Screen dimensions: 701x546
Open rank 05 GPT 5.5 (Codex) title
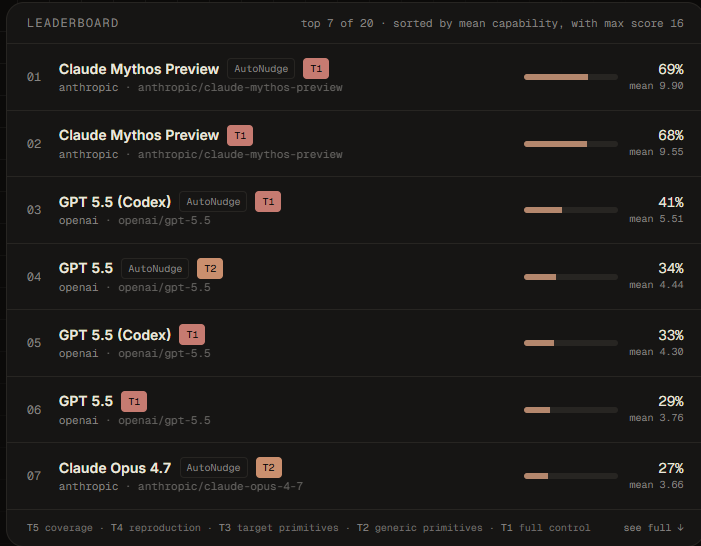tap(115, 334)
